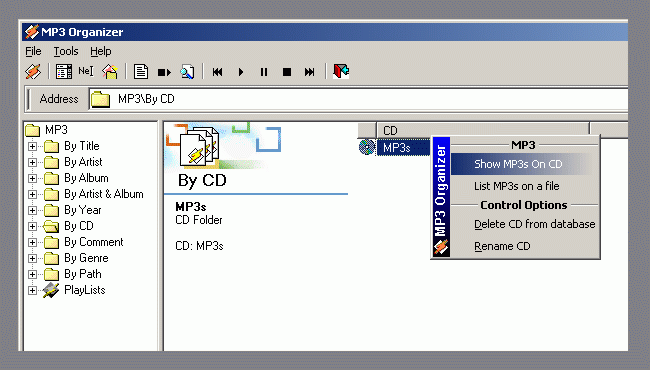650x370 pixels.
Task: Expand the By CD folder
Action: click(x=32, y=227)
